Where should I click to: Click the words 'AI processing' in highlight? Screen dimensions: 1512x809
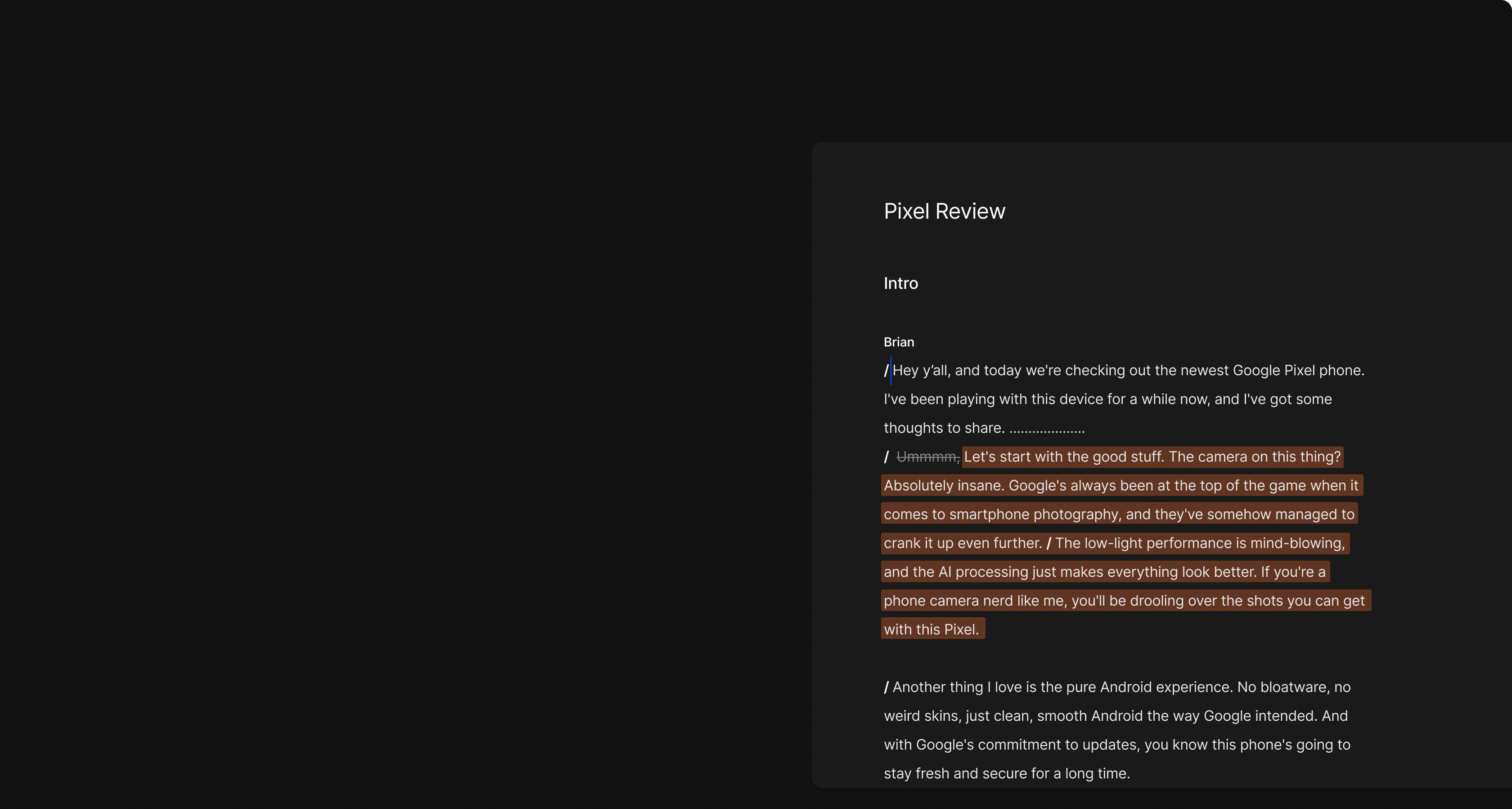click(x=983, y=572)
